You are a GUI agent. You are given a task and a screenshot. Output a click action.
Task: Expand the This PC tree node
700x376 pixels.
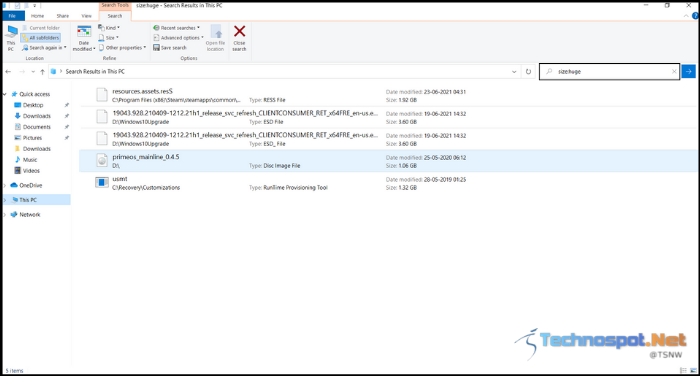click(5, 200)
